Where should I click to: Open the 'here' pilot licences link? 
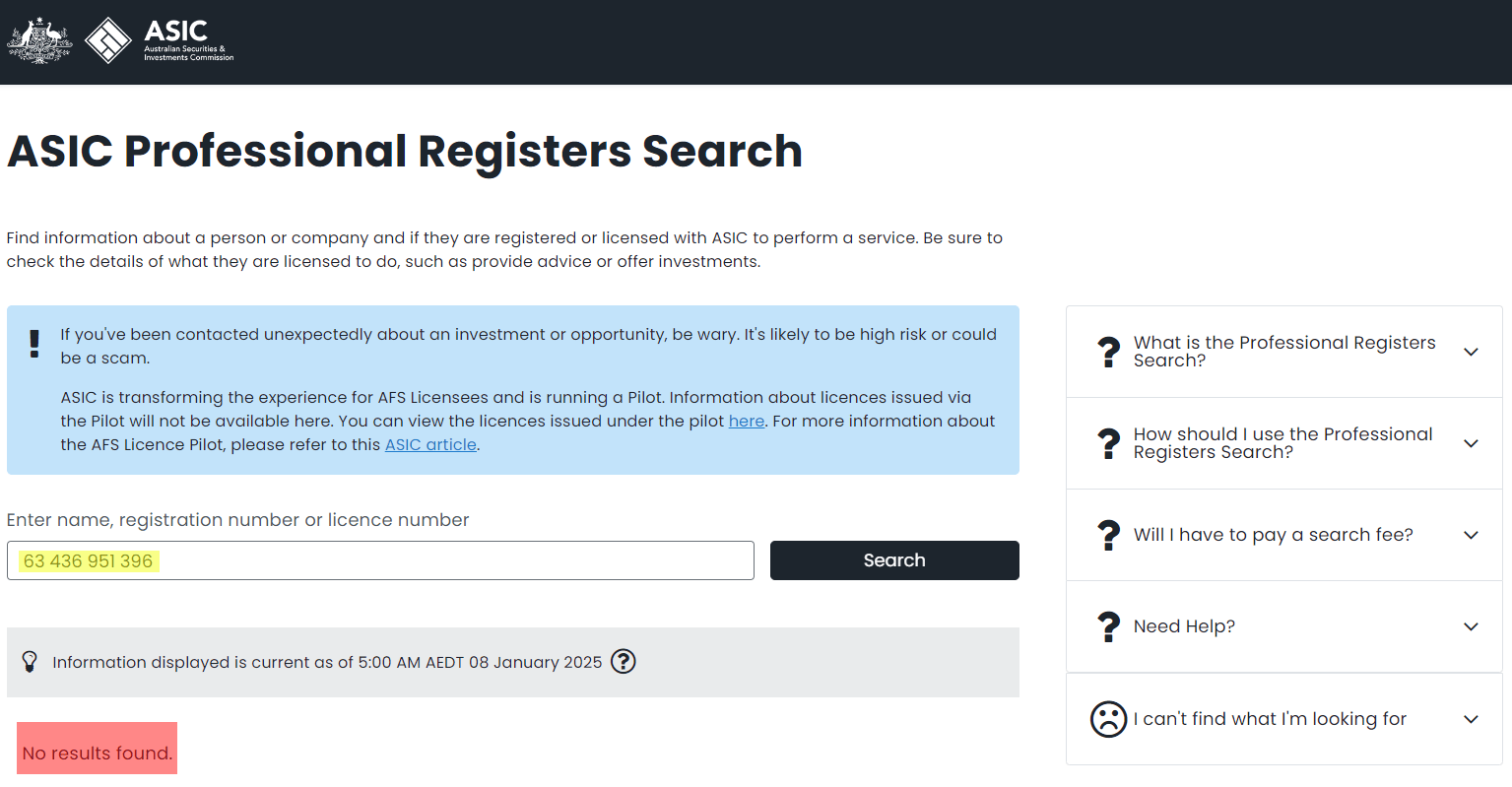(747, 421)
